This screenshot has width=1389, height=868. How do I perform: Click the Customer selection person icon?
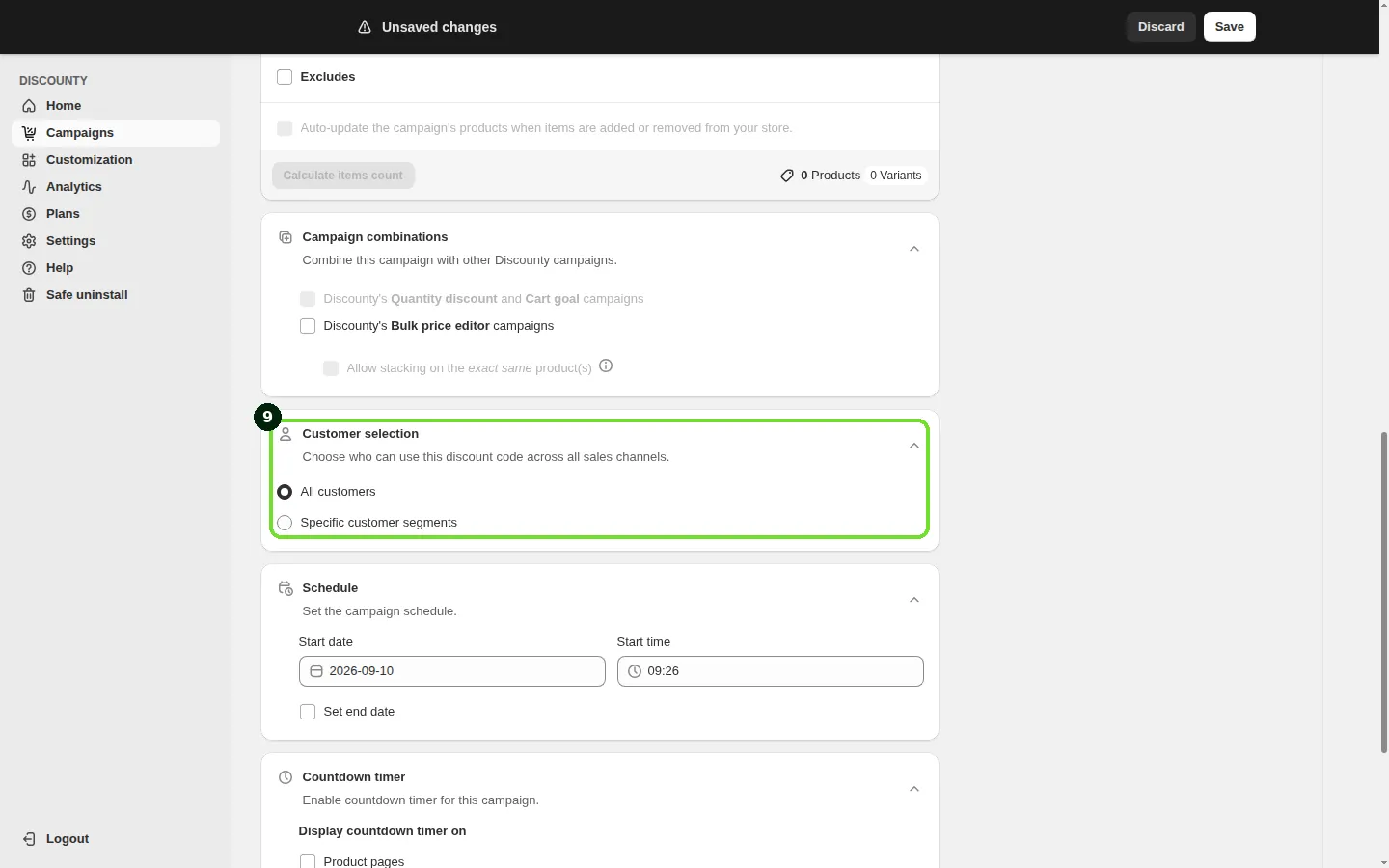click(286, 434)
